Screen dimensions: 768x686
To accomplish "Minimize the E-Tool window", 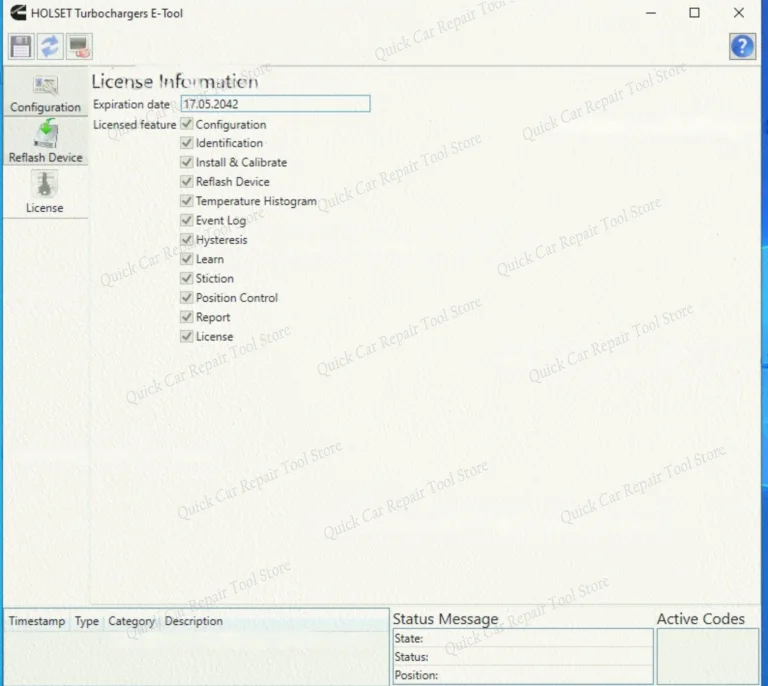I will click(650, 13).
